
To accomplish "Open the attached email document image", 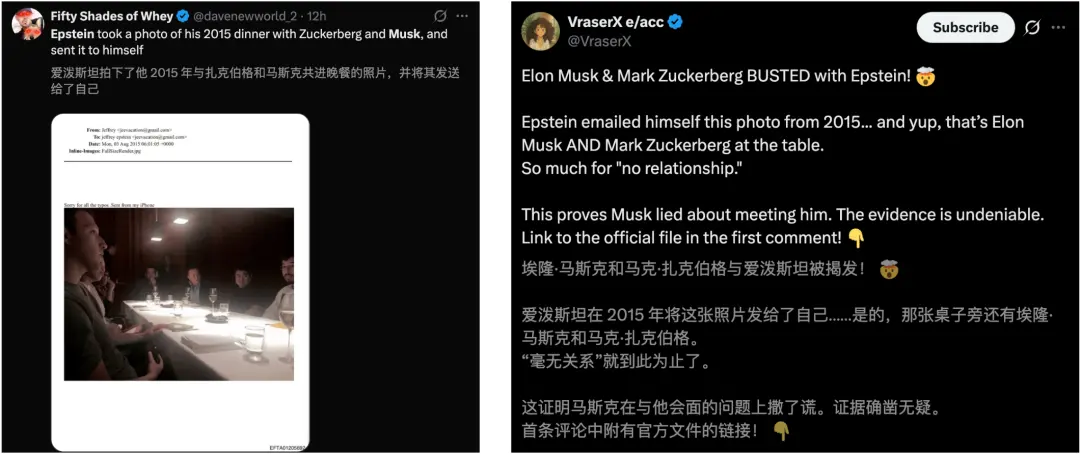I will (x=180, y=282).
